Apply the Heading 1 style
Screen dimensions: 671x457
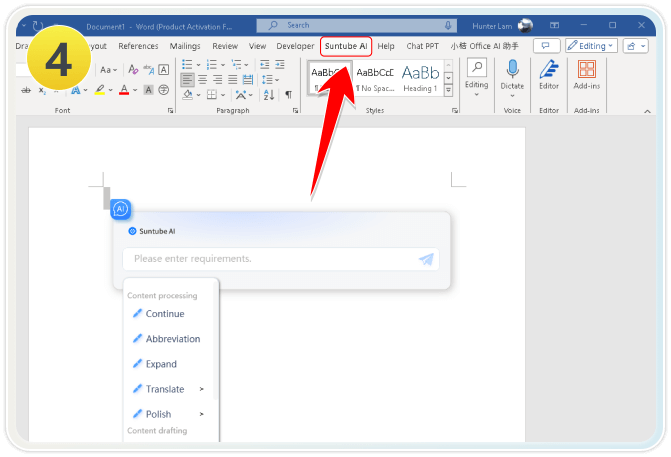pyautogui.click(x=420, y=78)
